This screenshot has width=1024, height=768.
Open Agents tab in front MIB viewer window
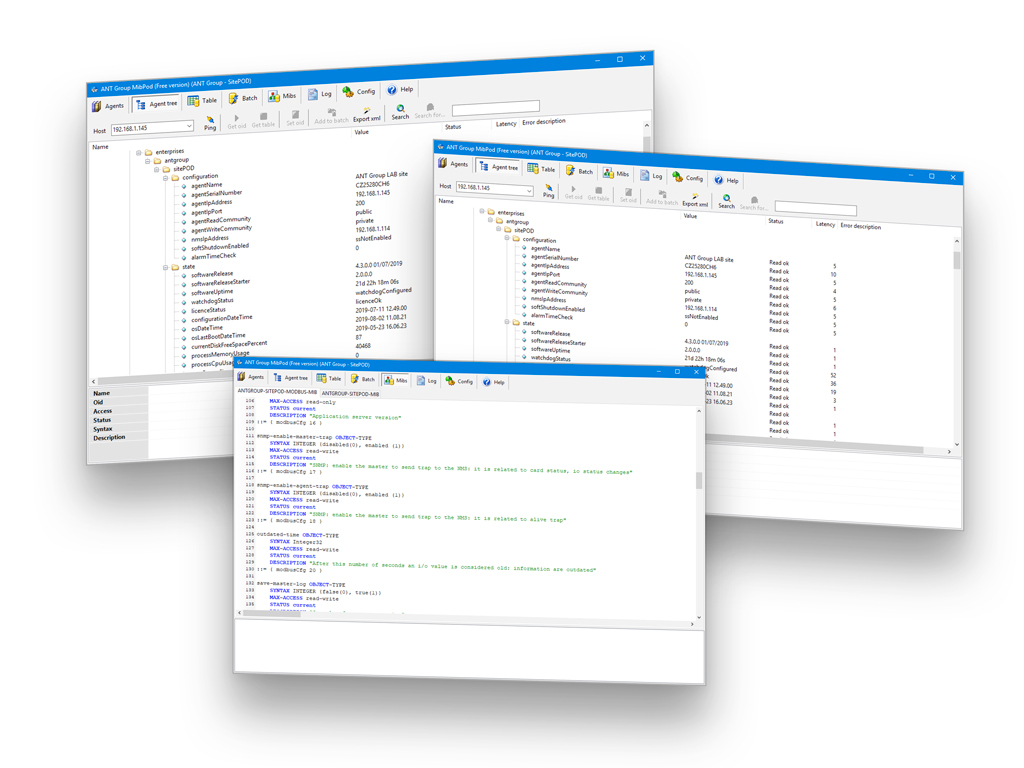[251, 377]
